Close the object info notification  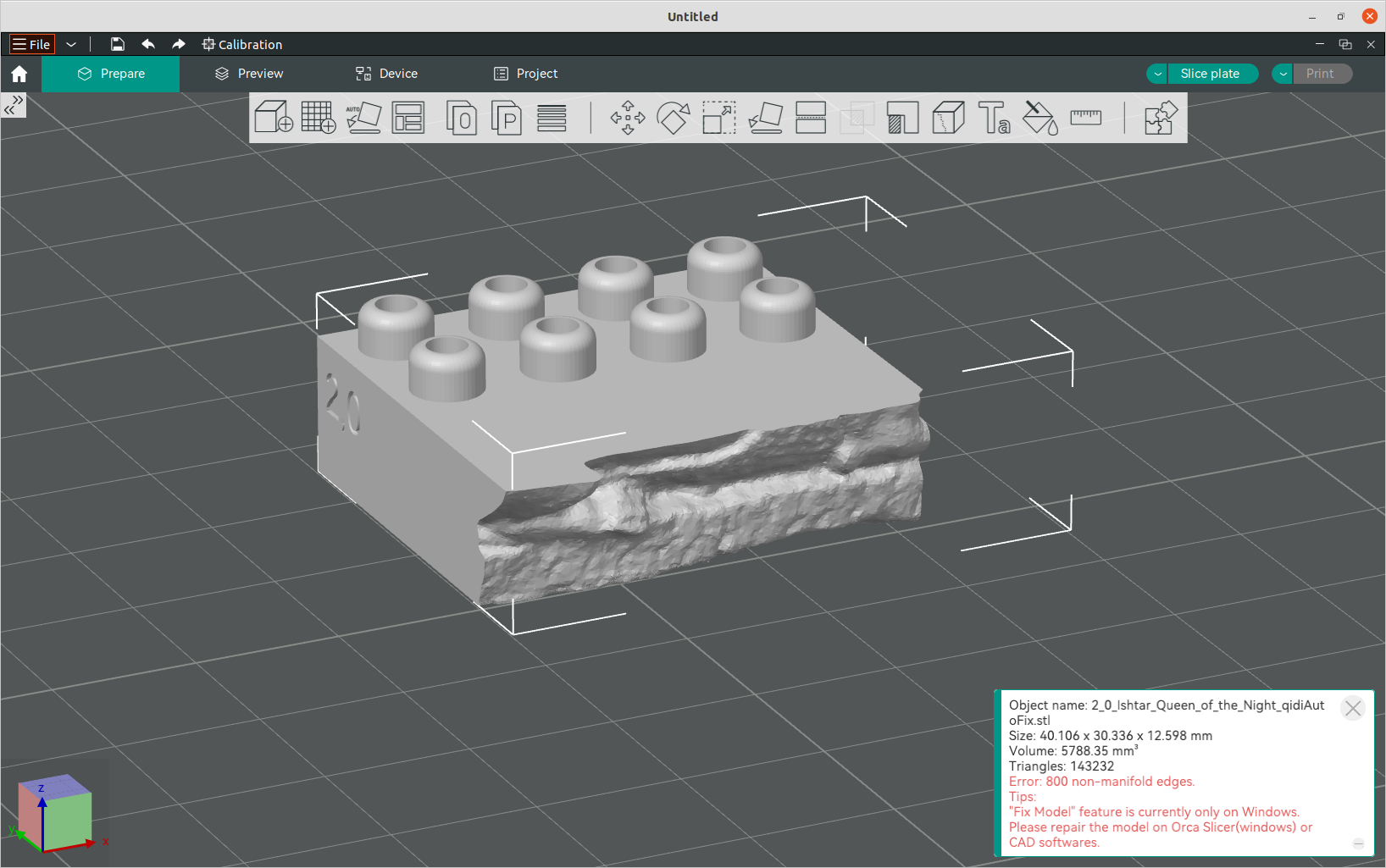(x=1353, y=708)
